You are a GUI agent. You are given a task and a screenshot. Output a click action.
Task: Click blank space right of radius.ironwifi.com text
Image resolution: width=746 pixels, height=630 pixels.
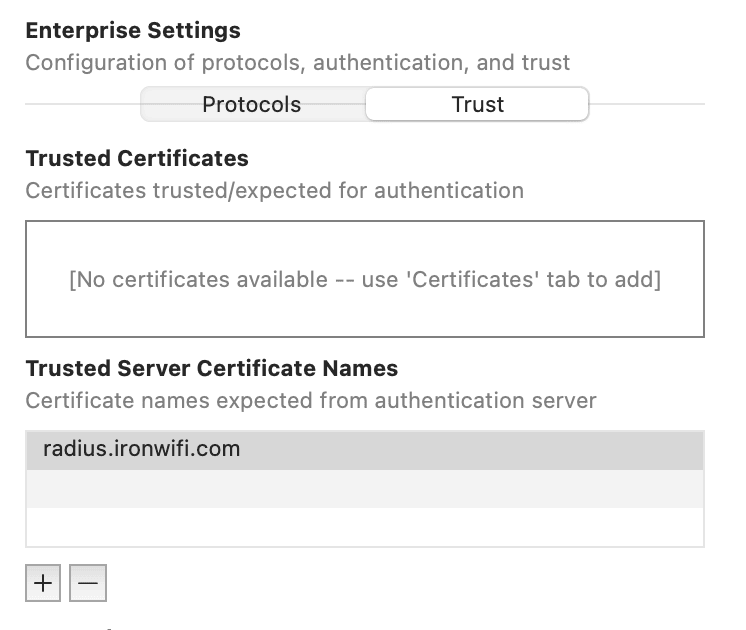[x=471, y=450]
